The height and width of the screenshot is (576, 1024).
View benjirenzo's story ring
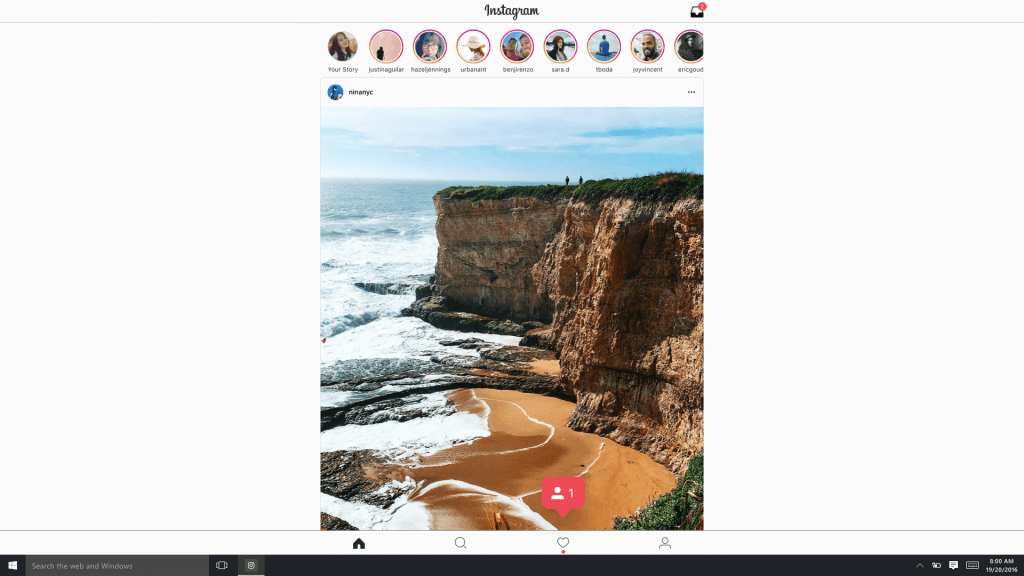click(517, 44)
